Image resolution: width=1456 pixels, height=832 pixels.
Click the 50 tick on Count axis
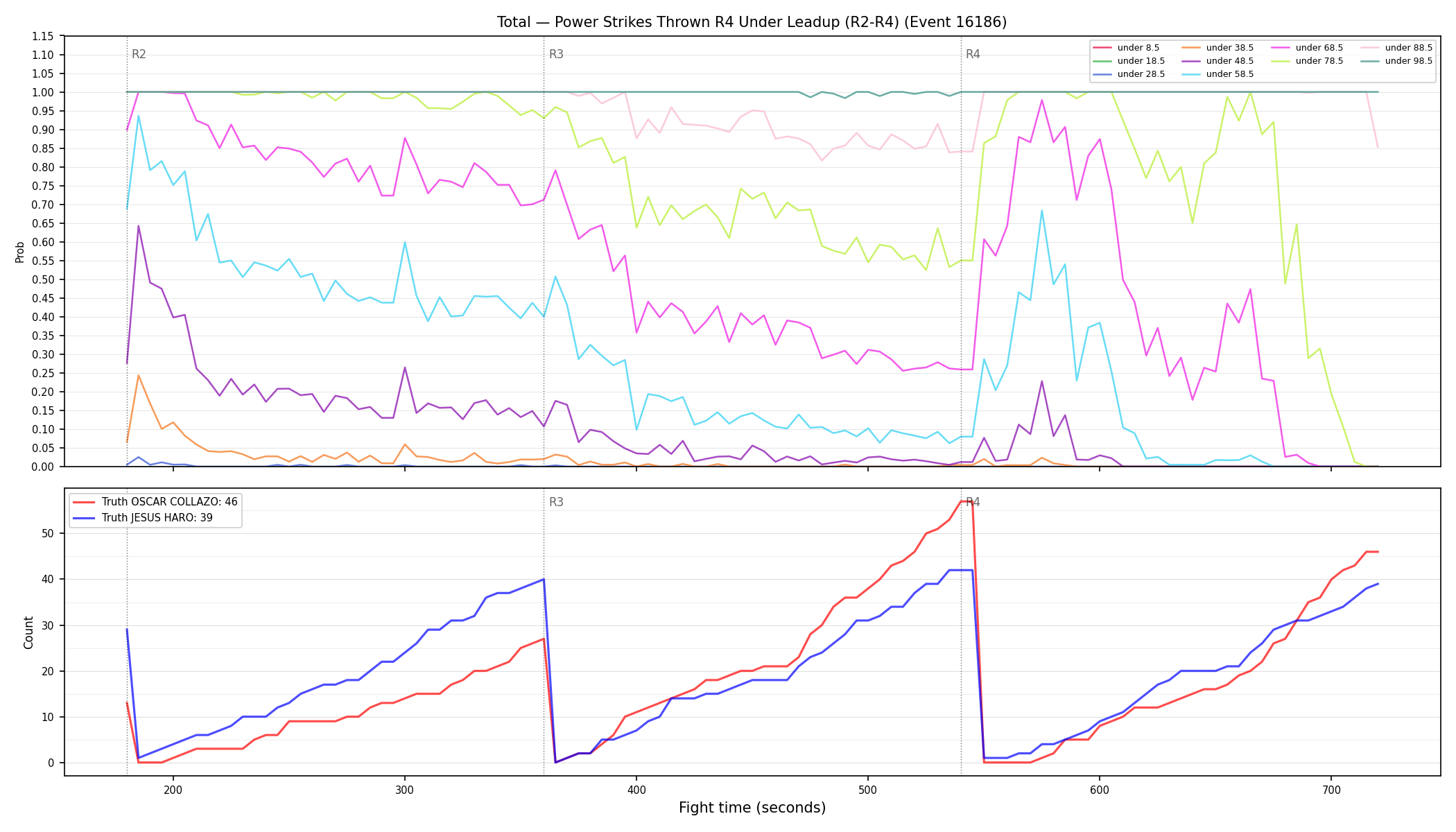tap(49, 533)
